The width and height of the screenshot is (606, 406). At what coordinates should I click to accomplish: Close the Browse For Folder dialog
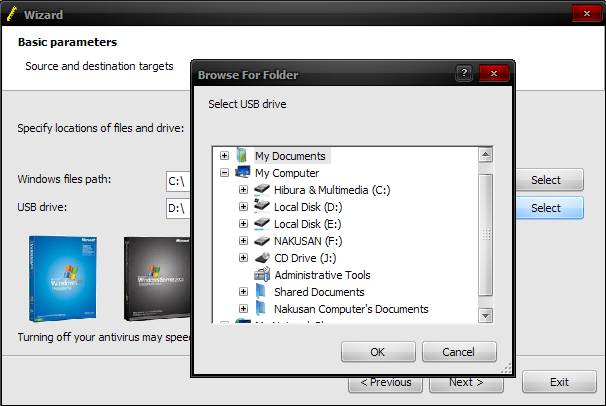494,73
